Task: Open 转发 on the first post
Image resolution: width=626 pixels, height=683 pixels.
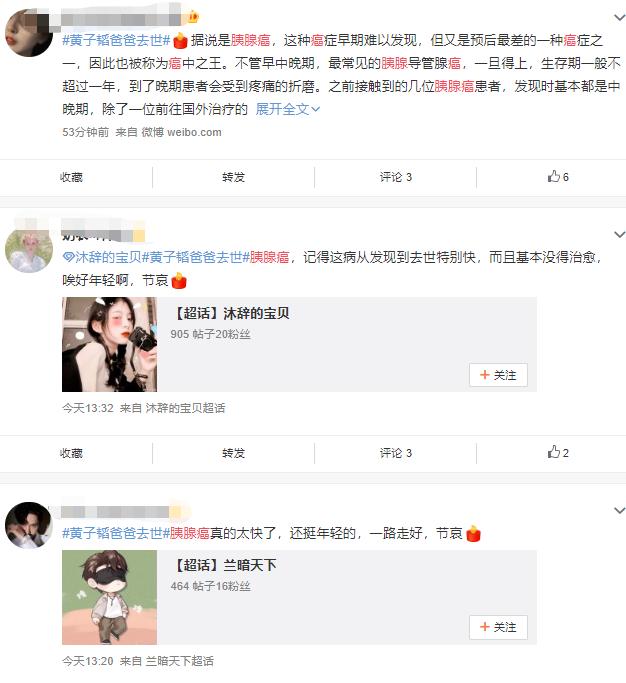Action: [x=233, y=177]
